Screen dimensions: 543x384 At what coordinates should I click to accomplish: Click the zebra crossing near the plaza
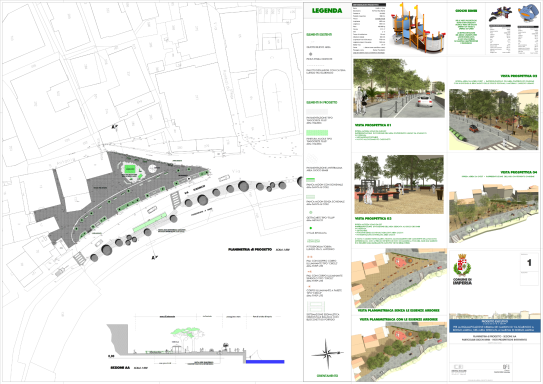coord(176,200)
